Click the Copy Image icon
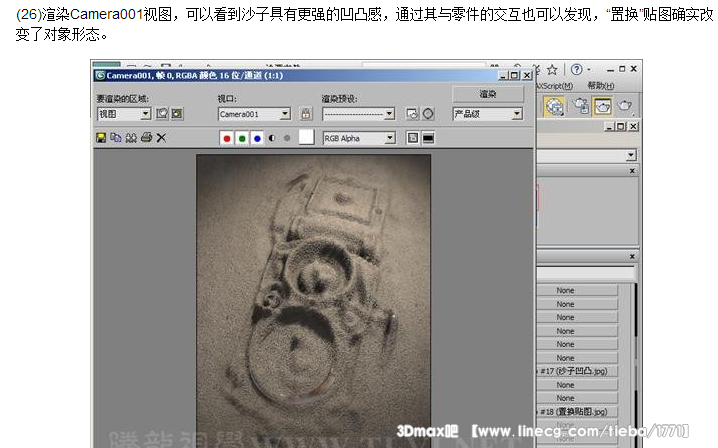The image size is (718, 448). pyautogui.click(x=116, y=137)
